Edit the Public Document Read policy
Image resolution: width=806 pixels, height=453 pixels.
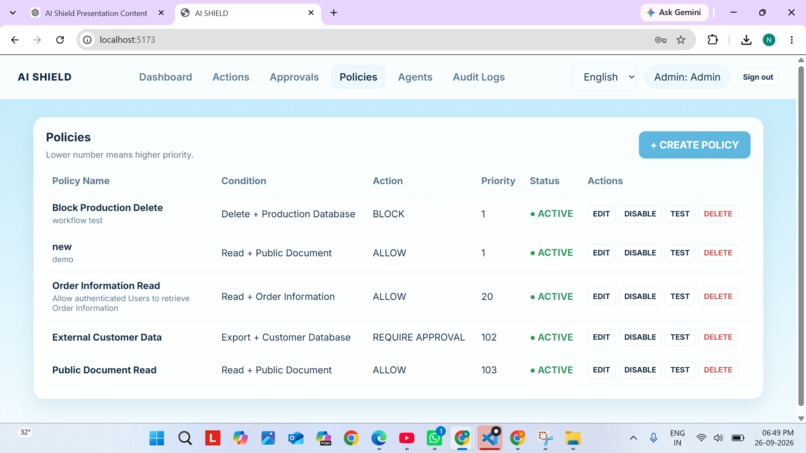point(601,370)
